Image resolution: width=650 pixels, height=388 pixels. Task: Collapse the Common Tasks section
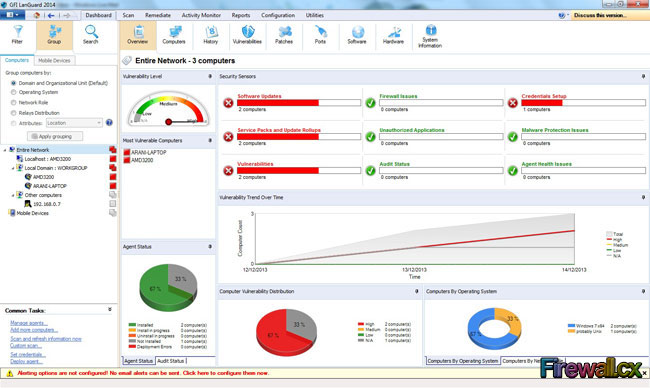[110, 310]
